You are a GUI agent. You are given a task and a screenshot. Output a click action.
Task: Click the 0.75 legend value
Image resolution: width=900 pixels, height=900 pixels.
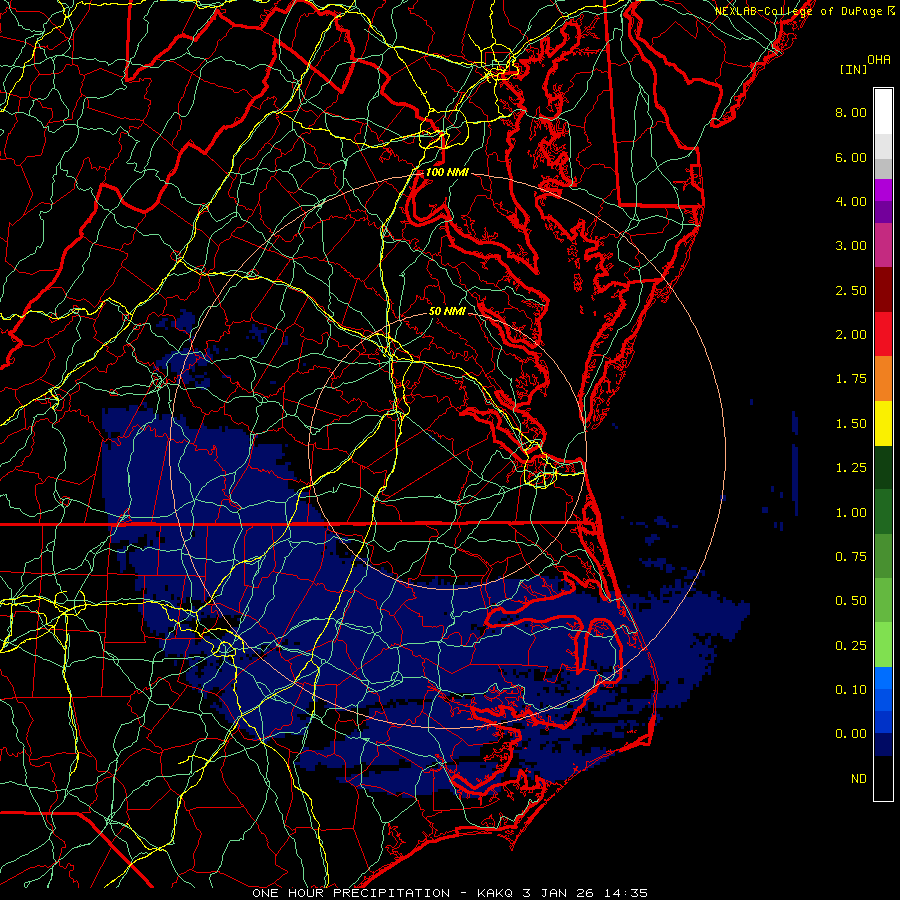[851, 557]
